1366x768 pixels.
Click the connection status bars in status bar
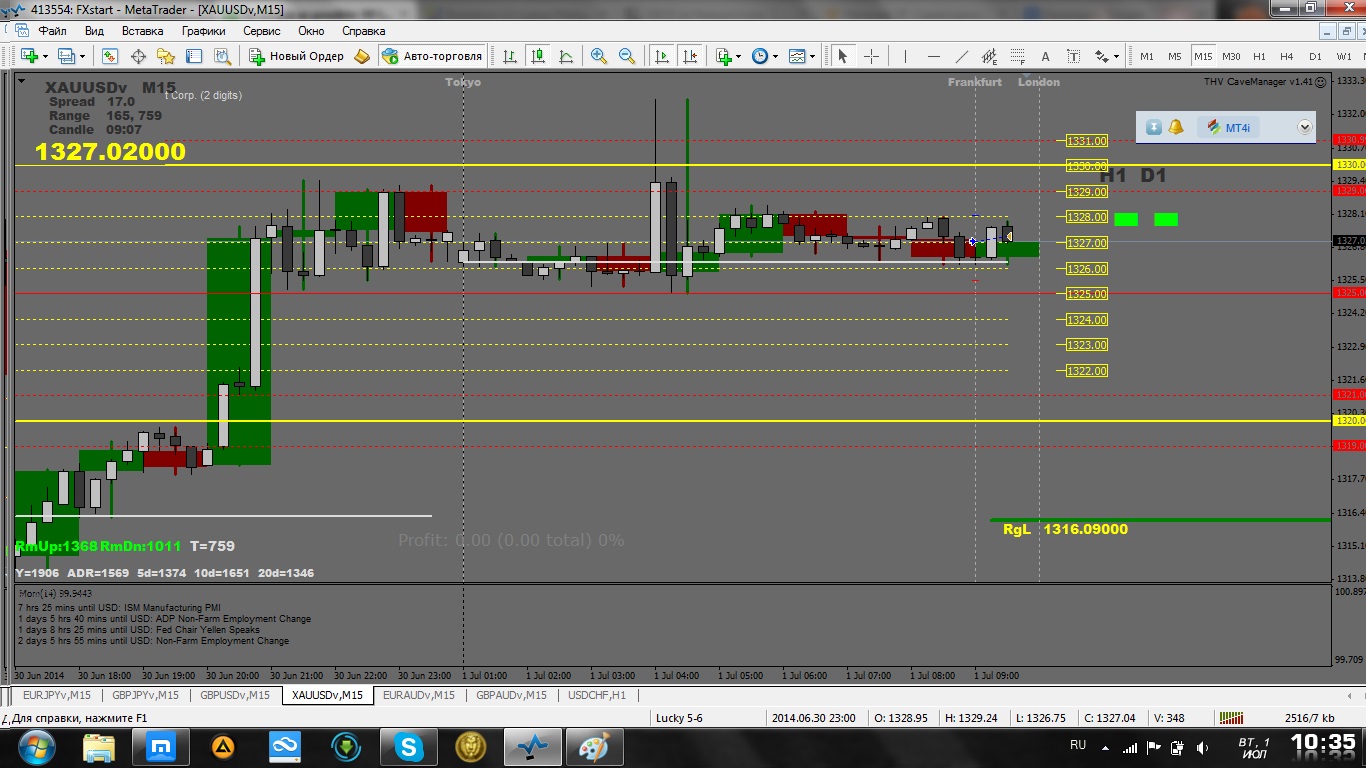pyautogui.click(x=1230, y=718)
